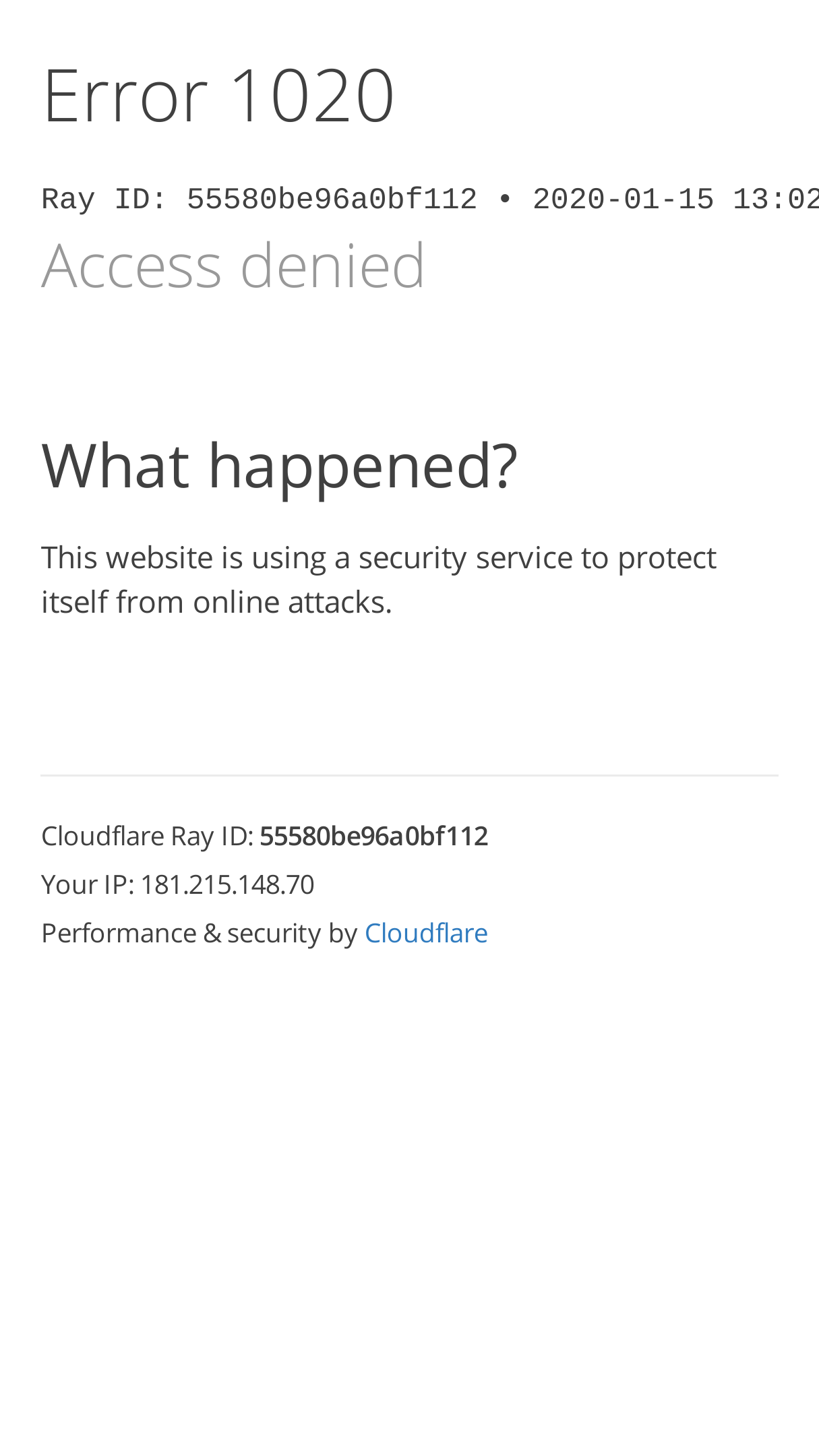Image resolution: width=819 pixels, height=1456 pixels.
Task: Click the number 1020 in title
Action: pos(312,94)
